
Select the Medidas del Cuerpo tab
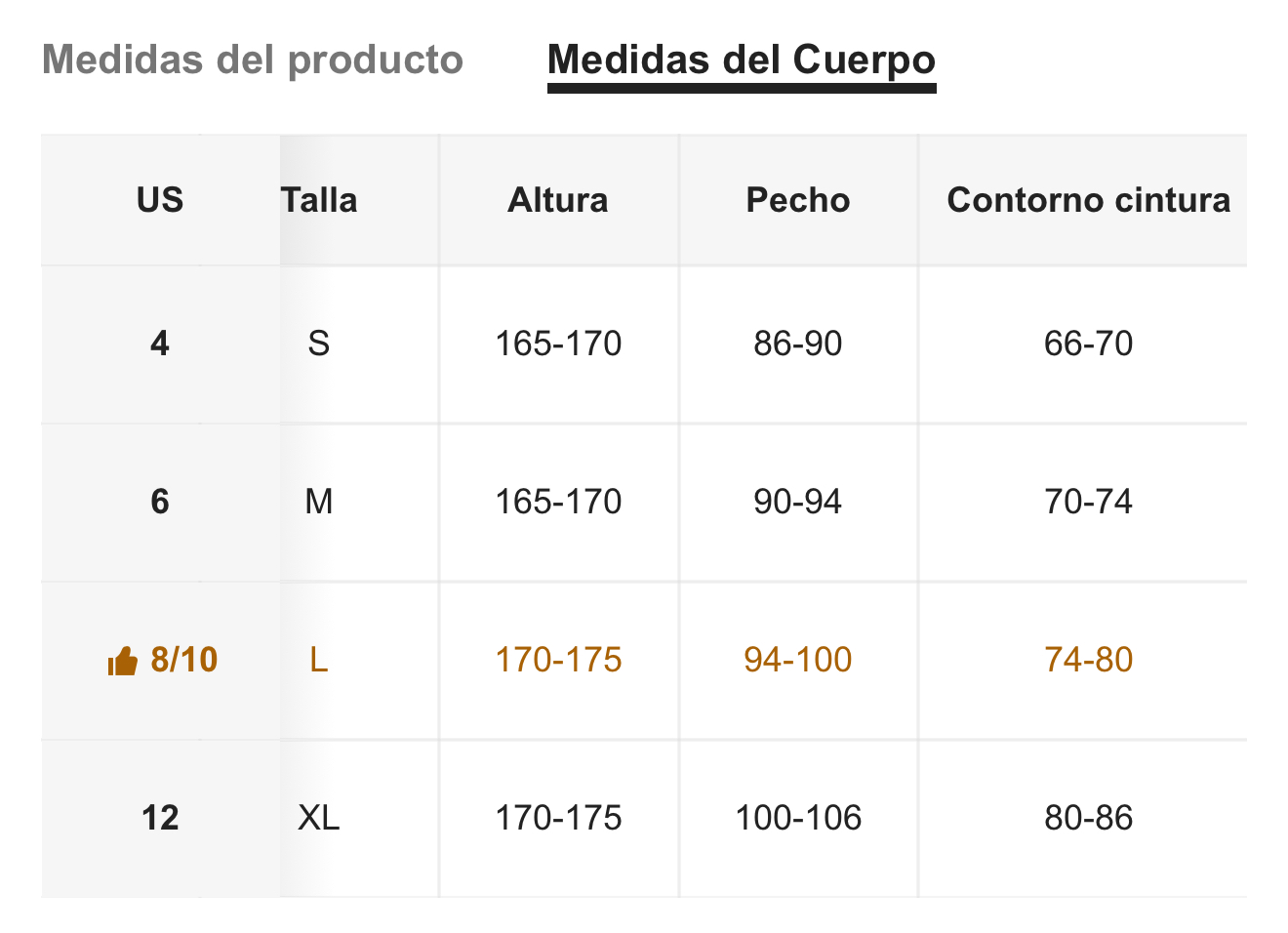pos(742,60)
